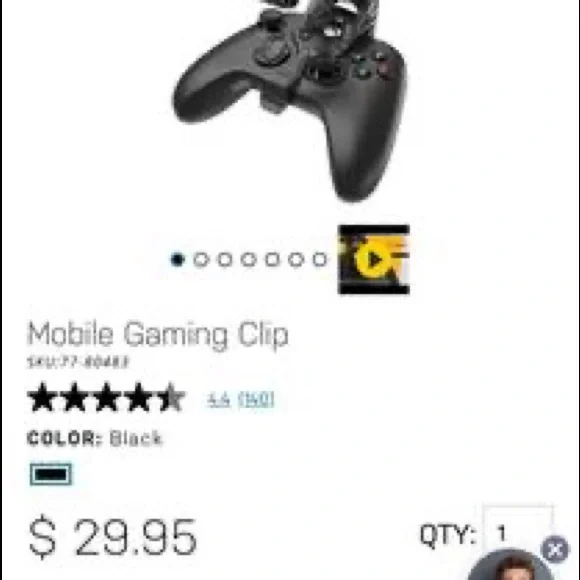Select the third carousel dot
This screenshot has height=580, width=580.
pyautogui.click(x=225, y=260)
